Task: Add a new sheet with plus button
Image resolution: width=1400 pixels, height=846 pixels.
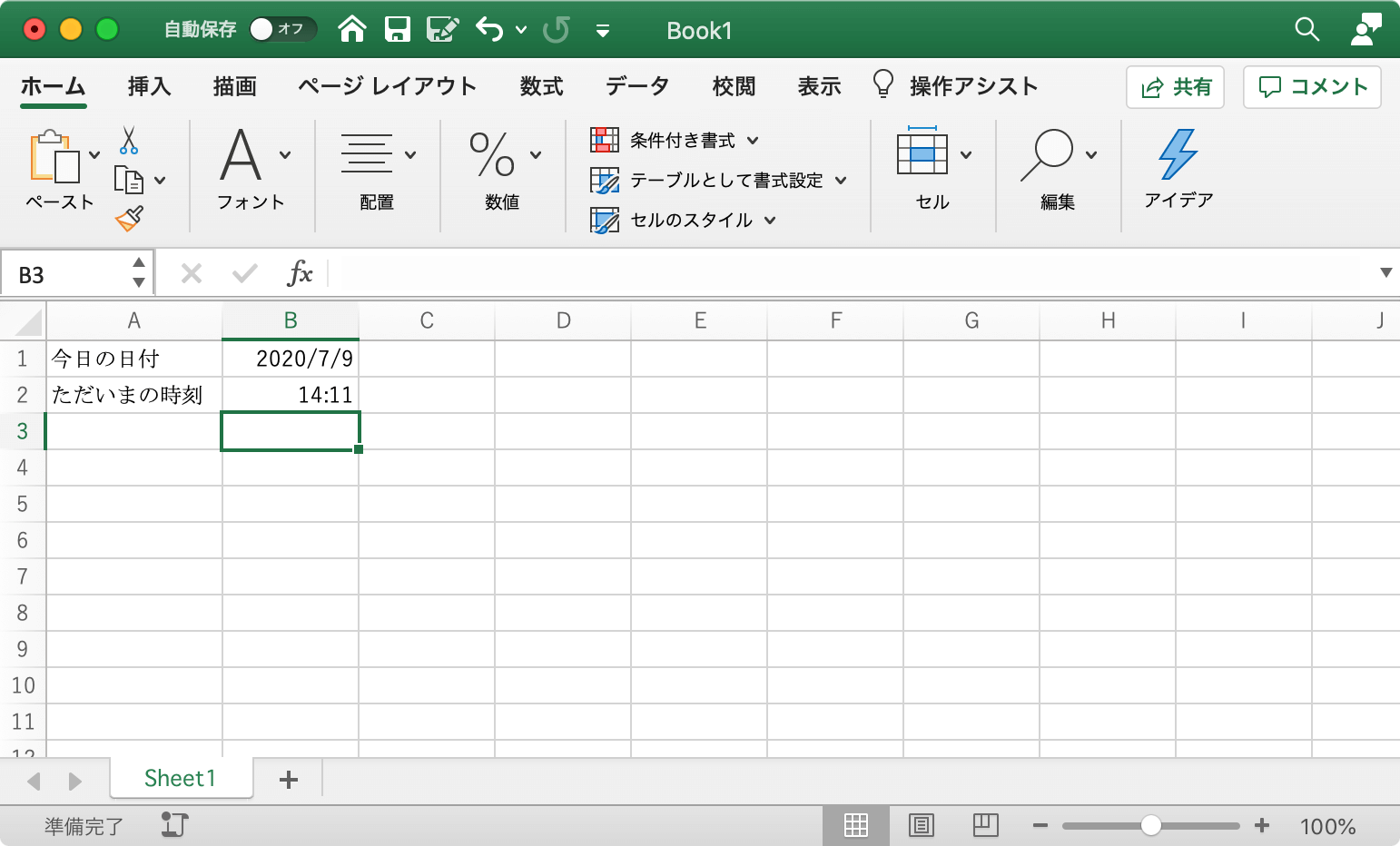Action: [x=289, y=779]
